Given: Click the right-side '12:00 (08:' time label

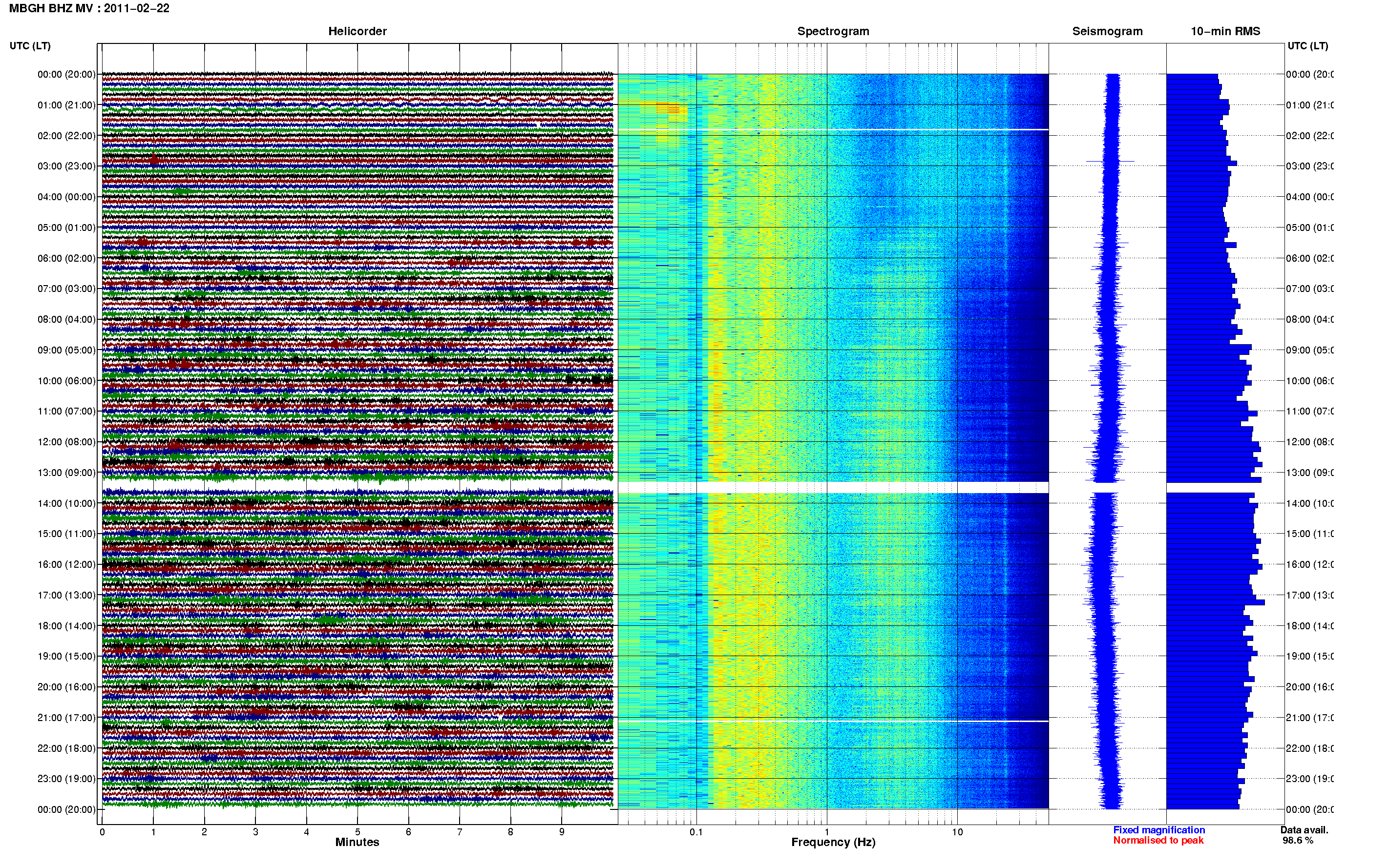Looking at the screenshot, I should [x=1310, y=442].
